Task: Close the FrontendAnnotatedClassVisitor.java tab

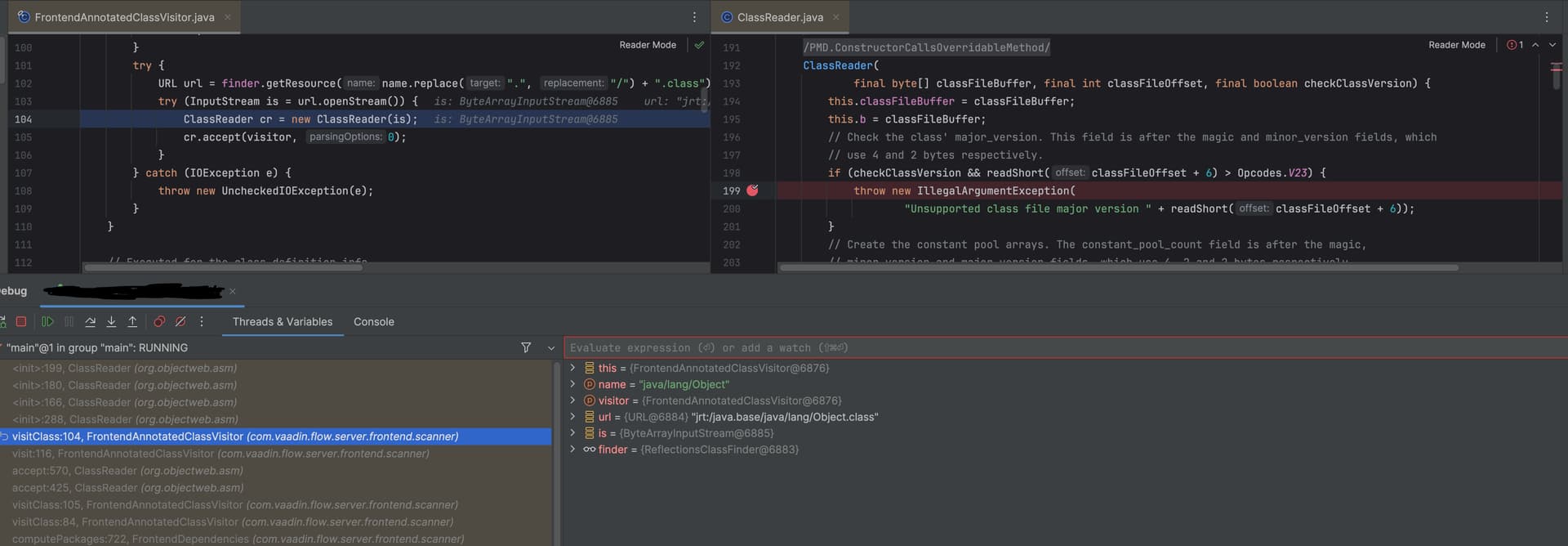Action: point(228,17)
